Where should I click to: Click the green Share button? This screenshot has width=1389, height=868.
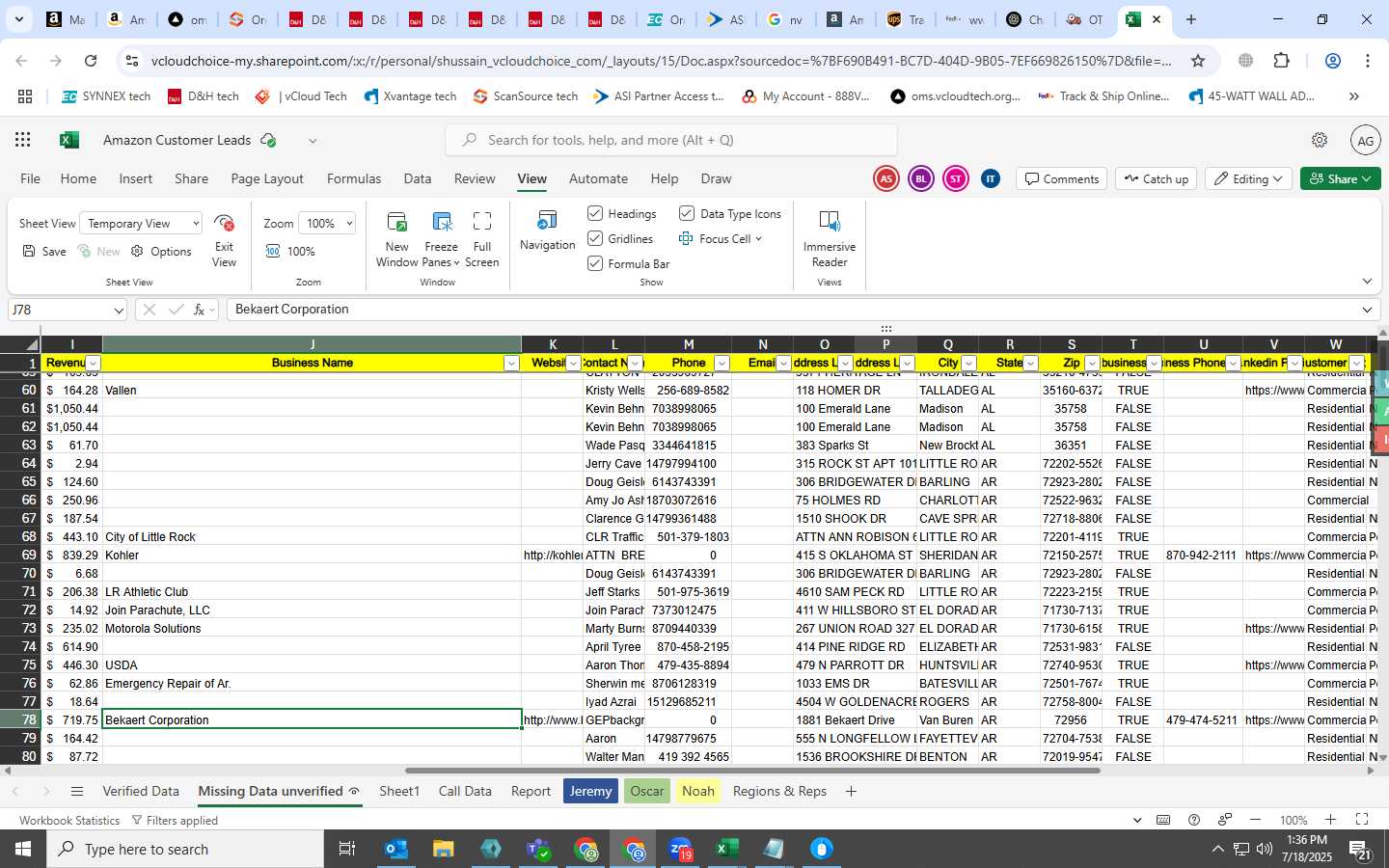(x=1341, y=178)
